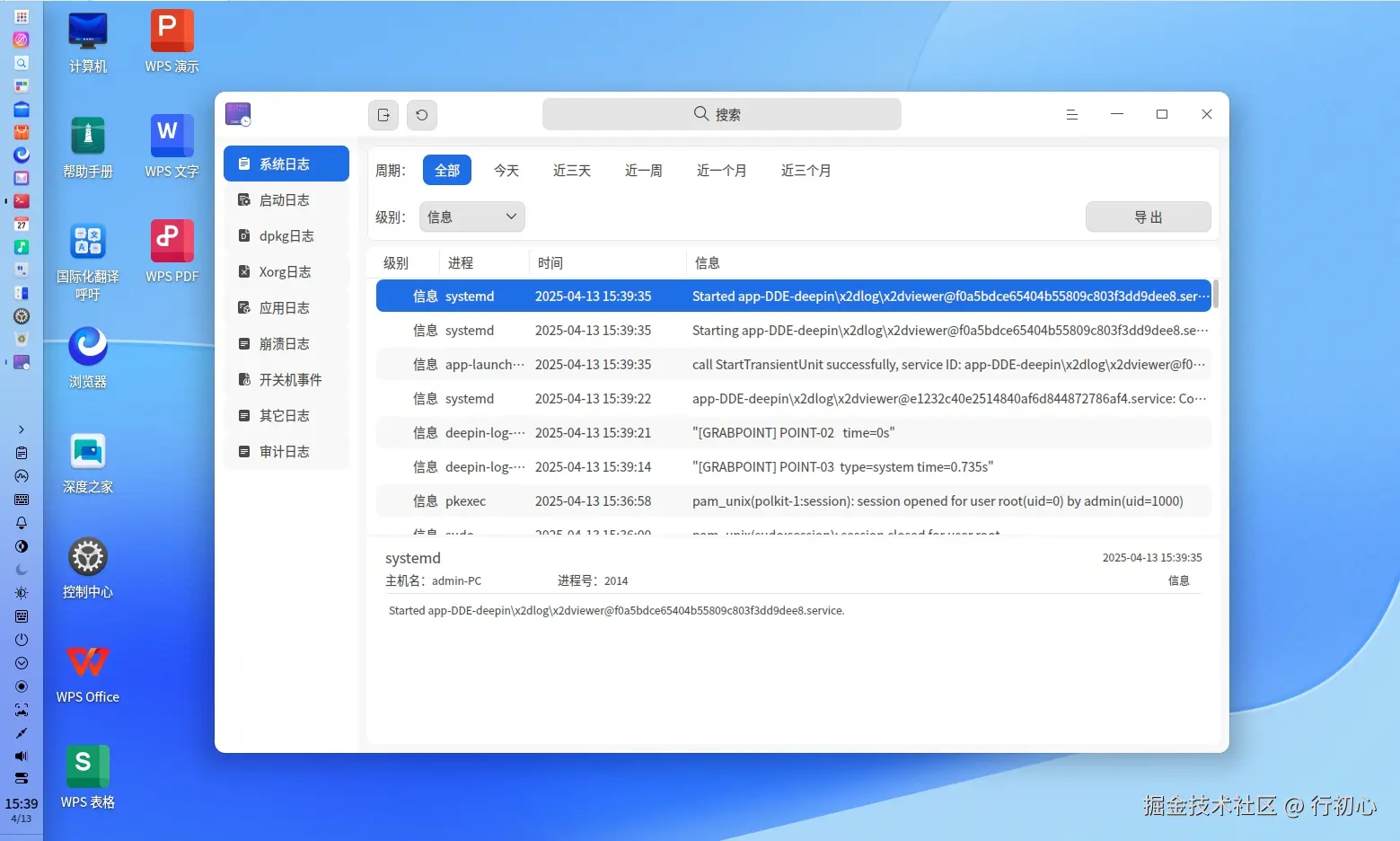Image resolution: width=1400 pixels, height=841 pixels.
Task: Click the log list vertical scrollbar
Action: click(x=1216, y=294)
